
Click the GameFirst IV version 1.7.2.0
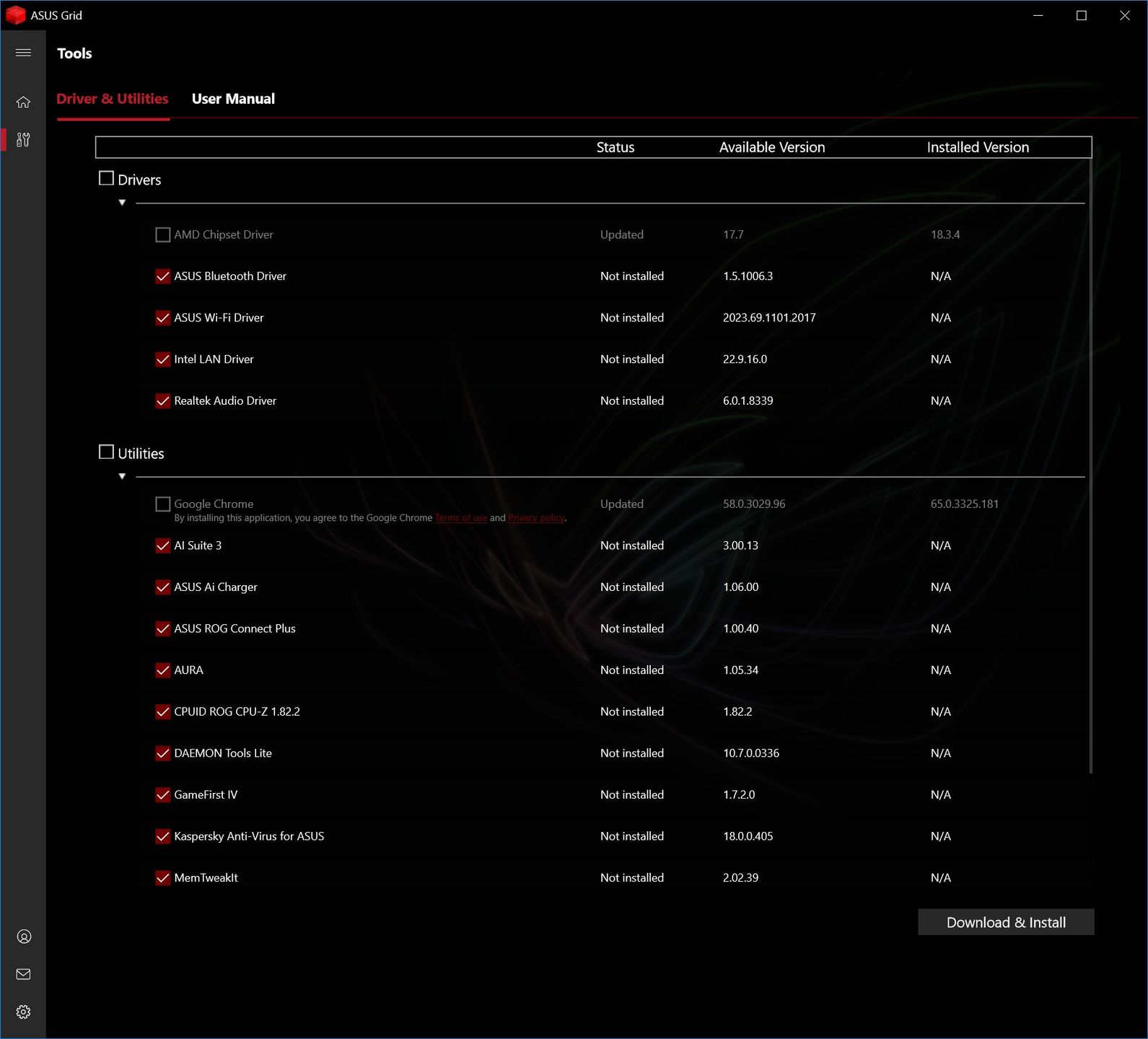point(739,795)
